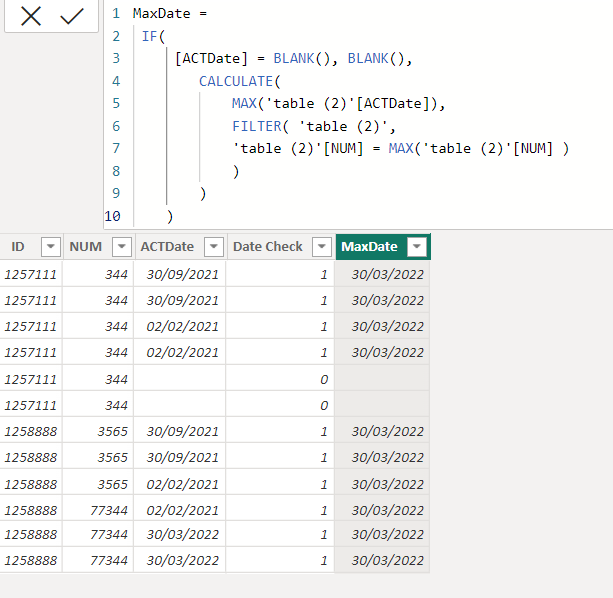The width and height of the screenshot is (613, 598).
Task: Click MAX('table (2)'[ACTDate]) on line 5
Action: click(334, 104)
